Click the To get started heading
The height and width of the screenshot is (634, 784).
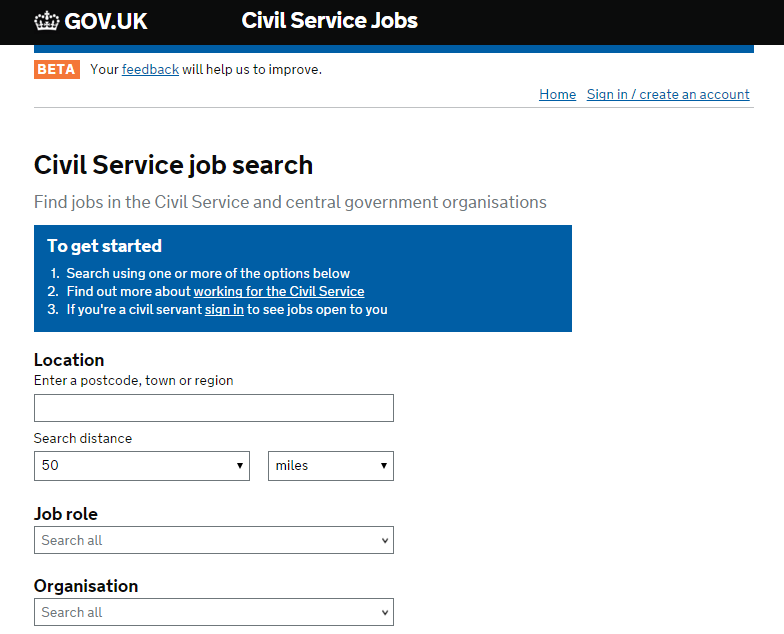click(104, 246)
